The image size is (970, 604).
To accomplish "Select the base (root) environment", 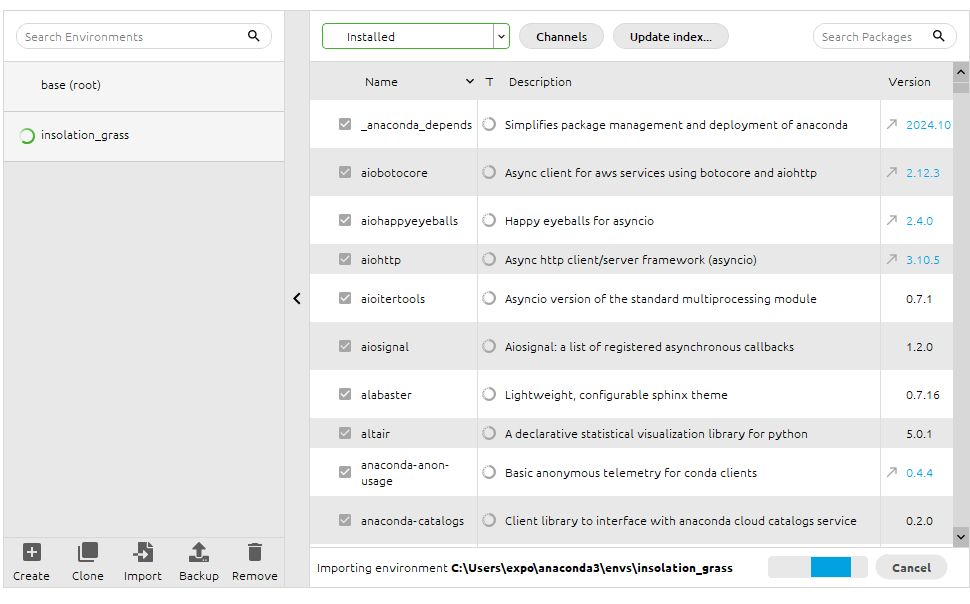I will click(71, 86).
